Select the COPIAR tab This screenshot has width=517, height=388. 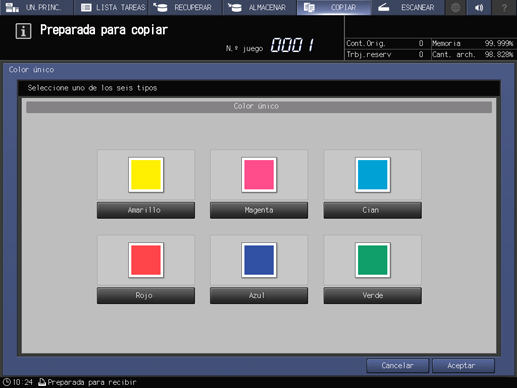(334, 7)
